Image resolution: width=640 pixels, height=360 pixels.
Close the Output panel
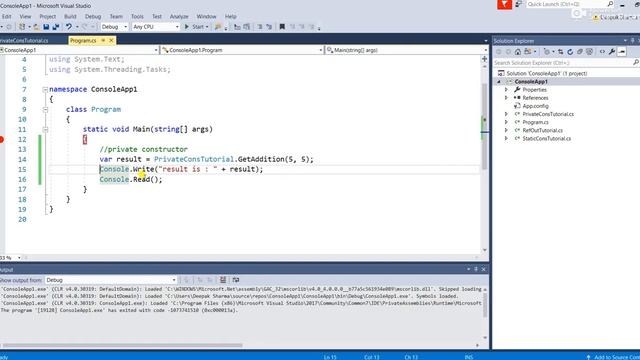[484, 269]
